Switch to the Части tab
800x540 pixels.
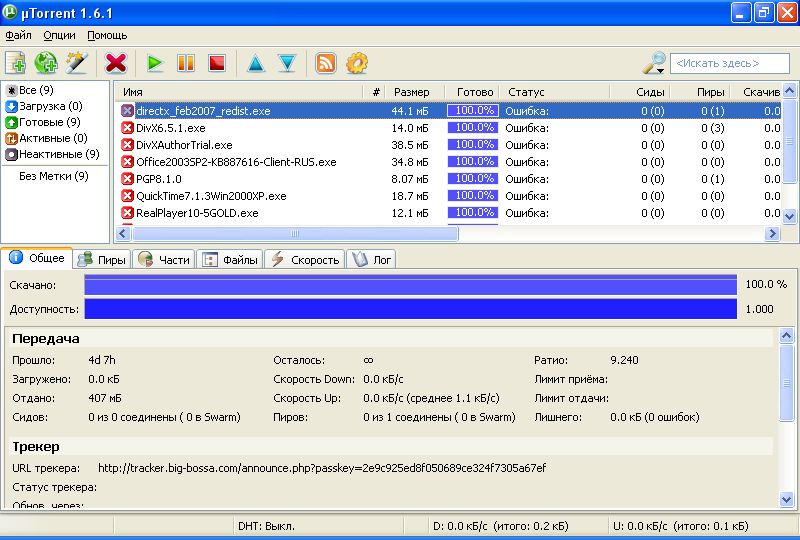click(x=164, y=260)
